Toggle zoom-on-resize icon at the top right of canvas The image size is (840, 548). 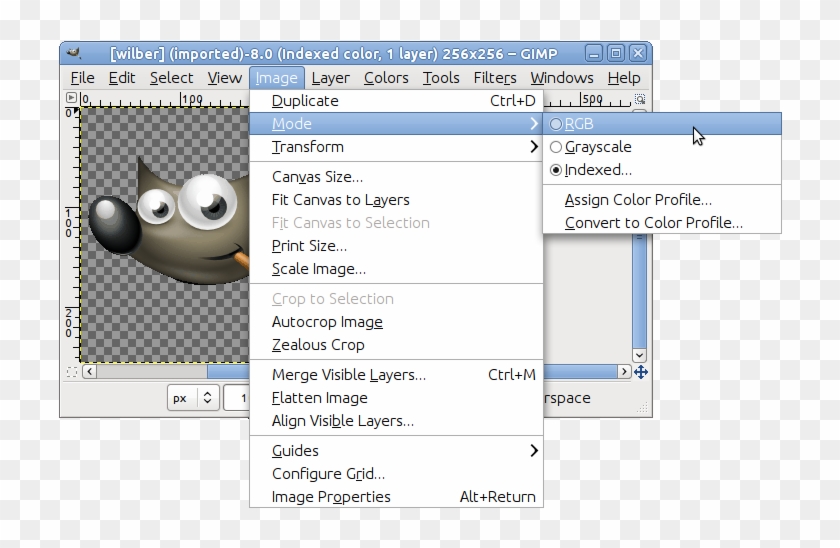640,99
